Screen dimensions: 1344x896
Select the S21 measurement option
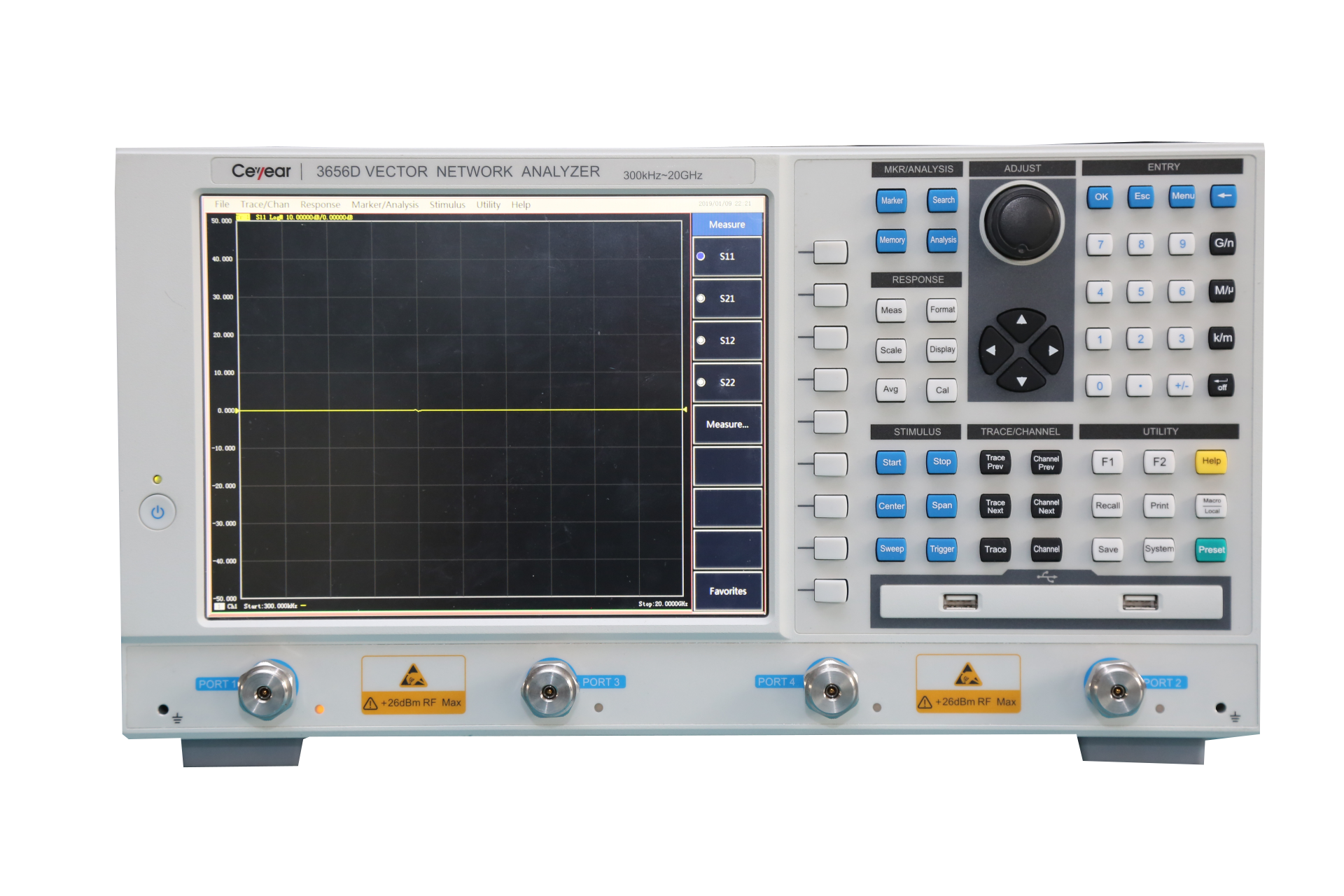coord(727,298)
